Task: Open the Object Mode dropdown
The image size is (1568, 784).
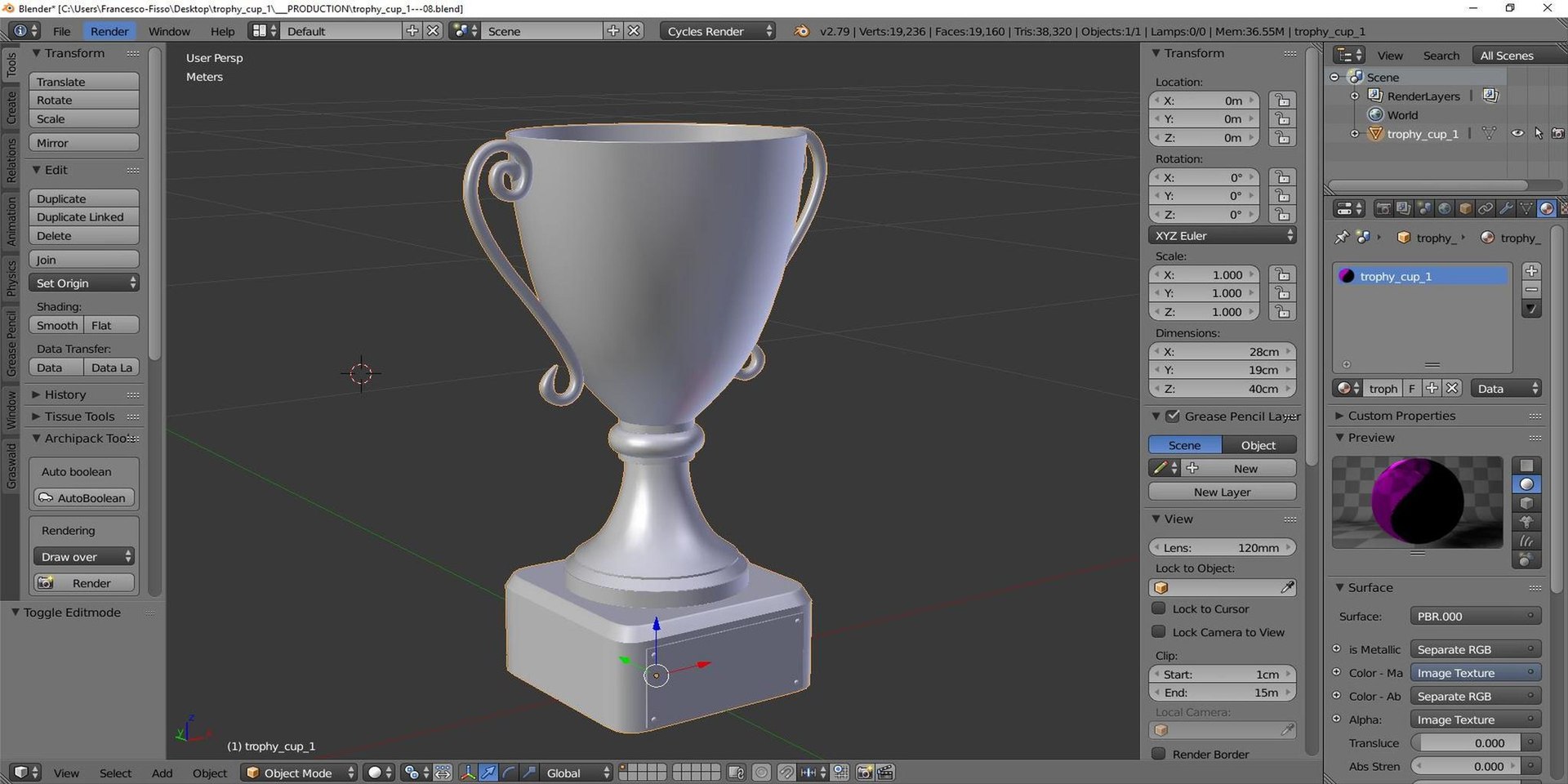Action: pos(300,773)
